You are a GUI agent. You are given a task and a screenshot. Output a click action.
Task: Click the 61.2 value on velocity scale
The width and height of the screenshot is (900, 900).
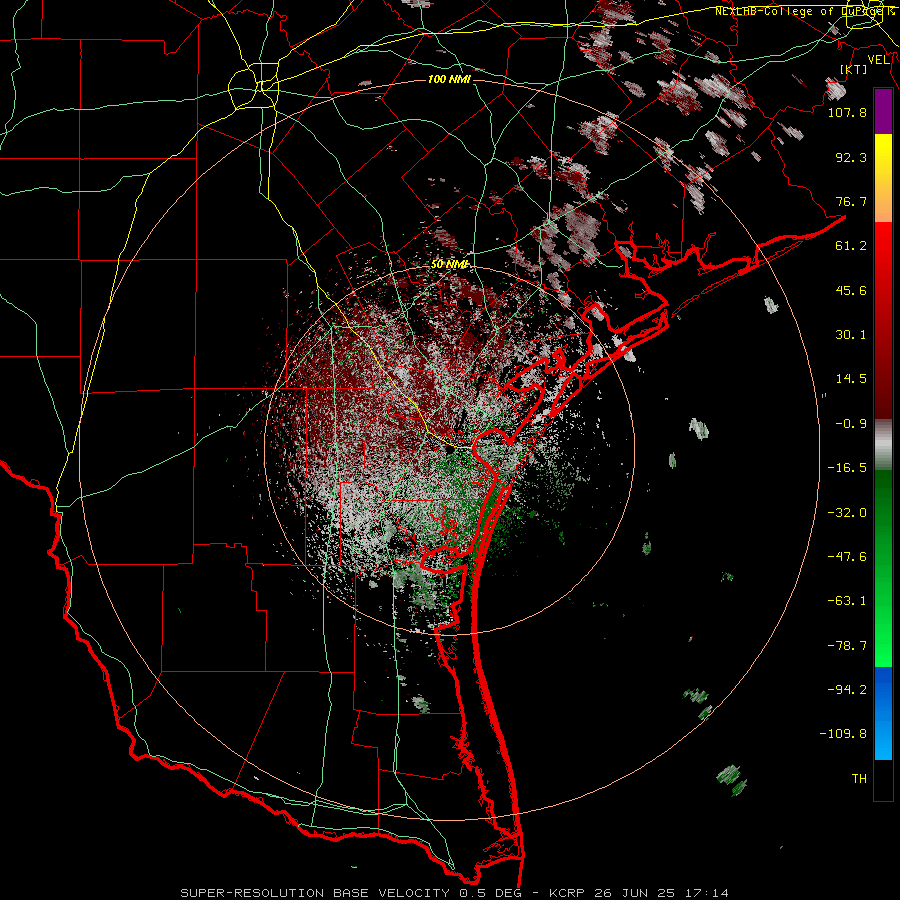point(851,246)
